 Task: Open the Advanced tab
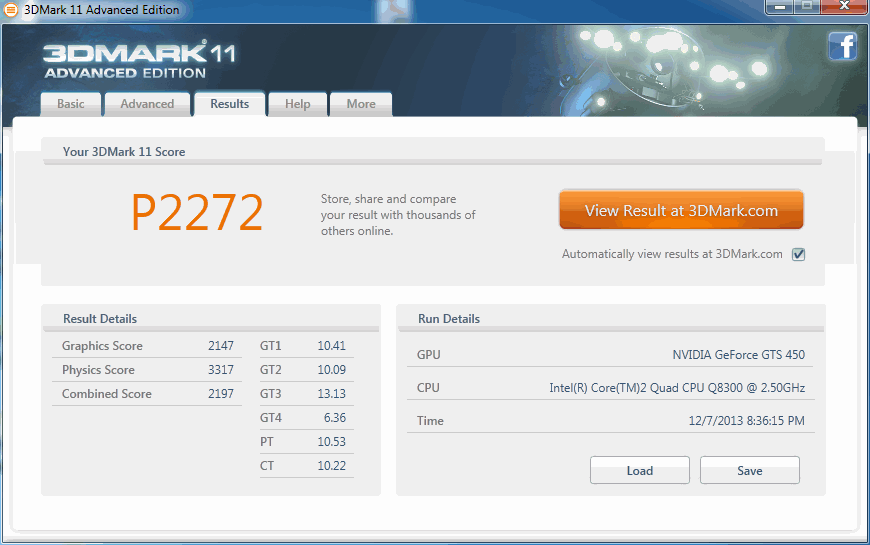click(x=147, y=104)
